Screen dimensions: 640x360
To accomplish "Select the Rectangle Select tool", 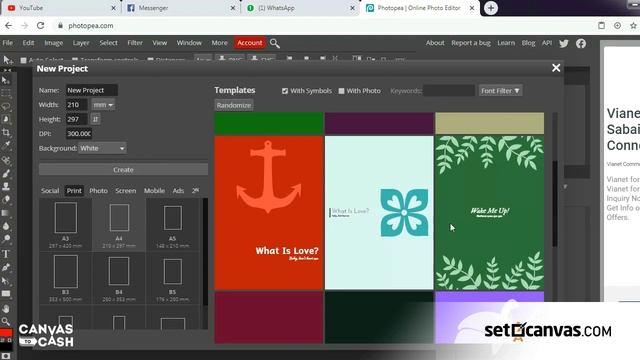I will (6, 93).
